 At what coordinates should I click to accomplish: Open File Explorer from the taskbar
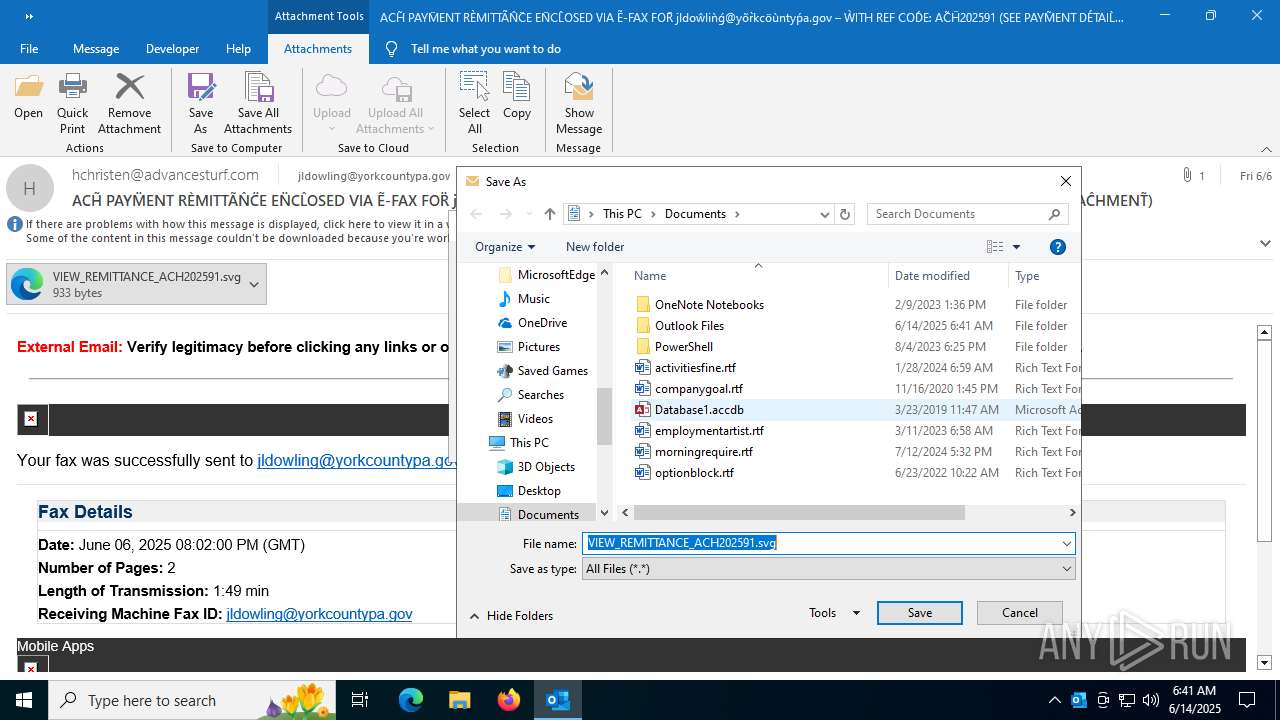point(460,700)
